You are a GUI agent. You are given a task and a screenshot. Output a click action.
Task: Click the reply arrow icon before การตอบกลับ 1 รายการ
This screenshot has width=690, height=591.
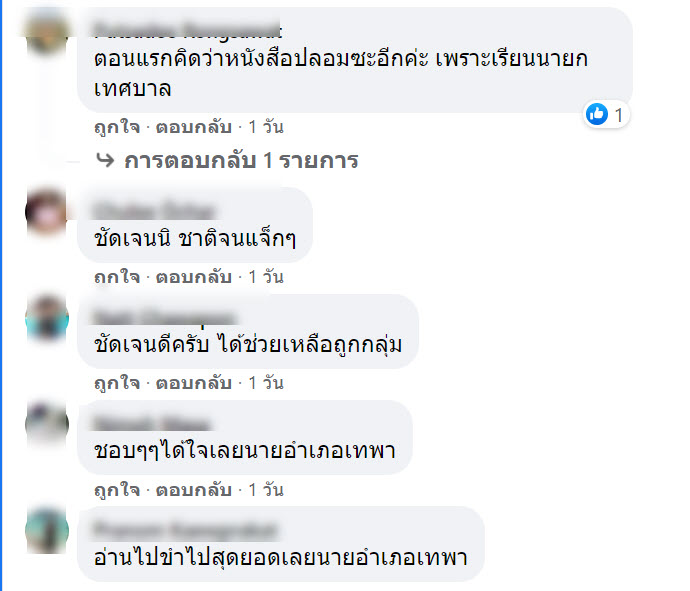click(105, 160)
